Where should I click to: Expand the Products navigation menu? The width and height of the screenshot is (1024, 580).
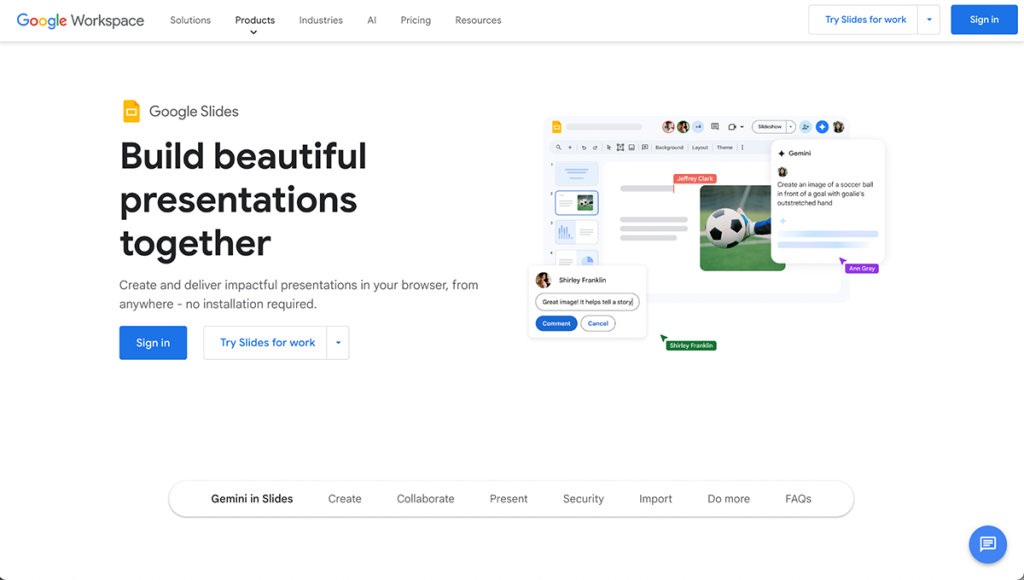point(254,20)
